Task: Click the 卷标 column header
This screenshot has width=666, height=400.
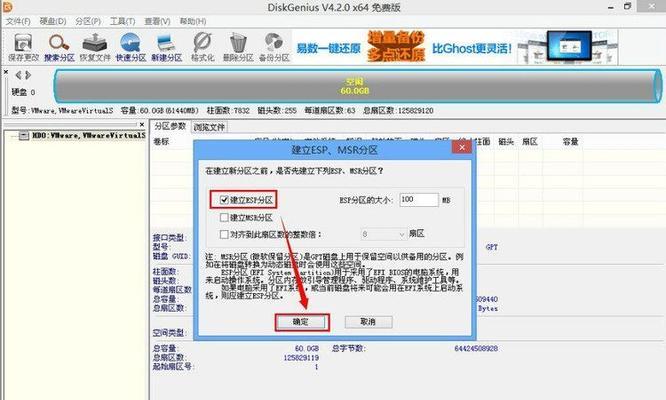Action: (x=161, y=141)
